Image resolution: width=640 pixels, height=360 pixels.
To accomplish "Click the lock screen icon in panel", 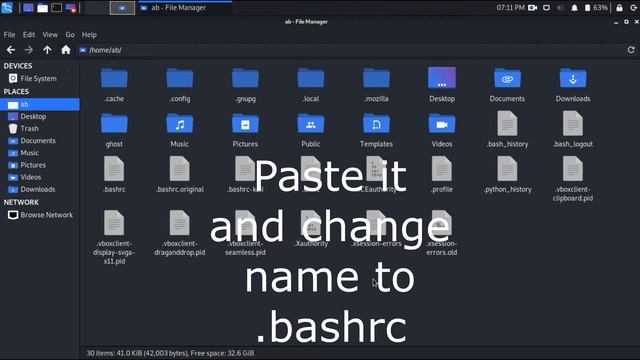I will [619, 8].
